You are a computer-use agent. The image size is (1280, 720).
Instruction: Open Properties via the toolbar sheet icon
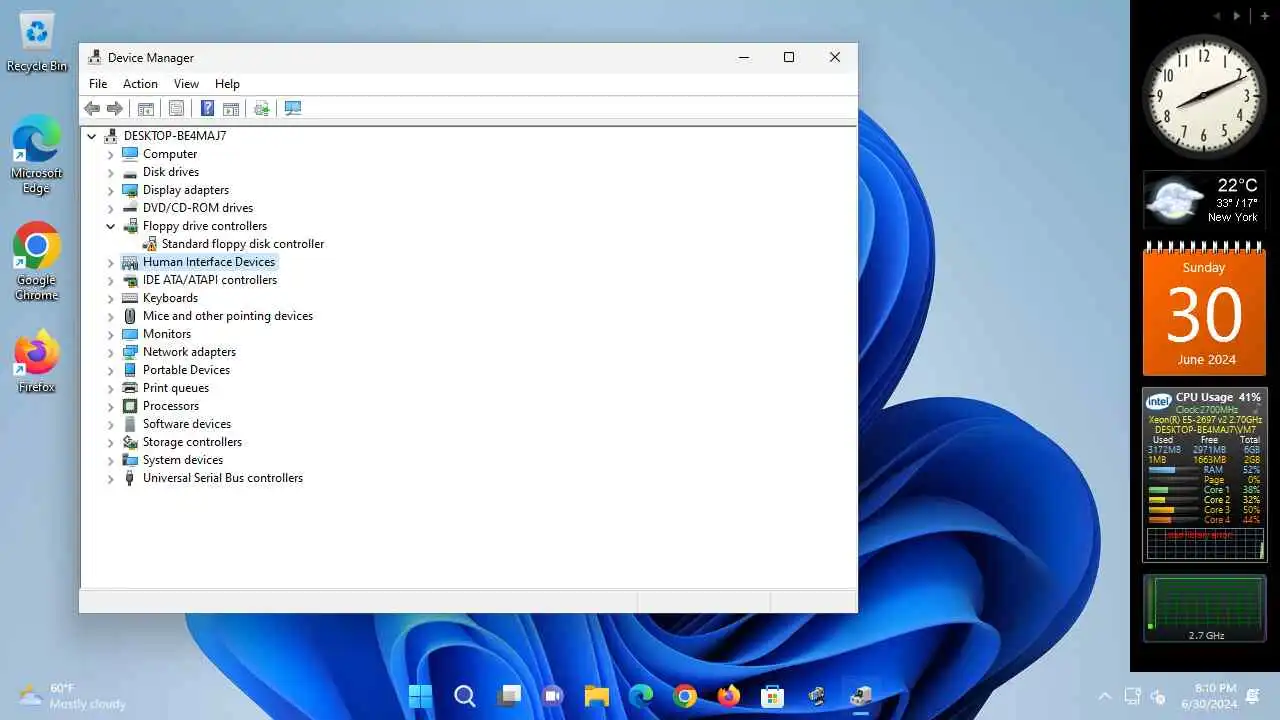tap(176, 108)
